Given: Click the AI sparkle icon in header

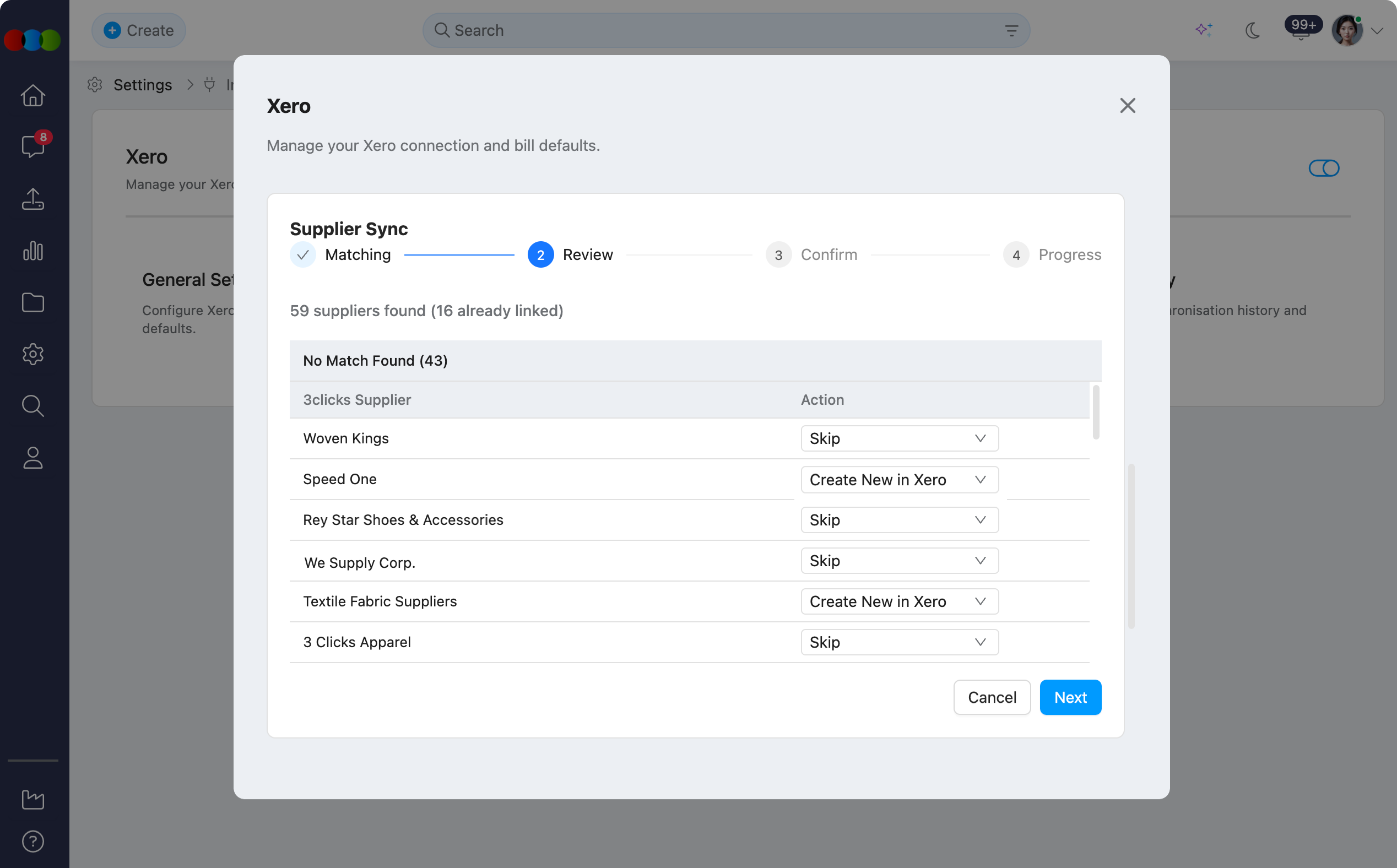Looking at the screenshot, I should point(1204,30).
